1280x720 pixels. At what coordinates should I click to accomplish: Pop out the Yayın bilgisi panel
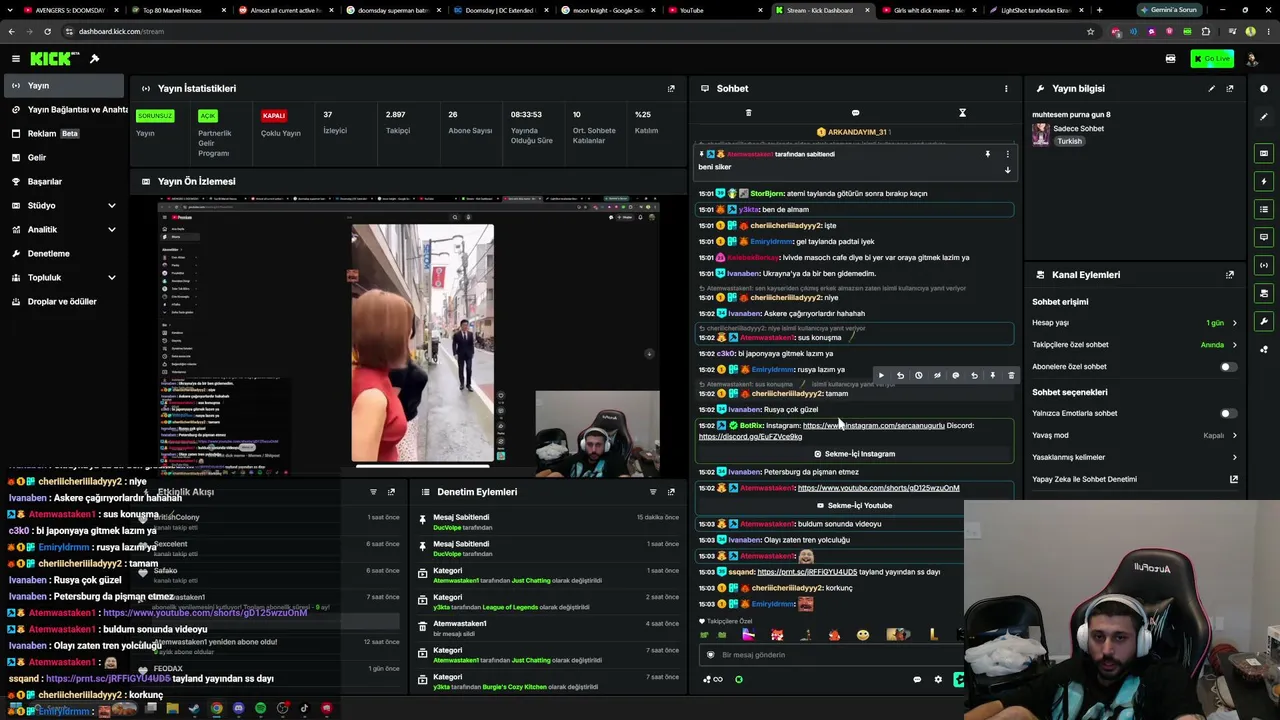tap(1230, 89)
